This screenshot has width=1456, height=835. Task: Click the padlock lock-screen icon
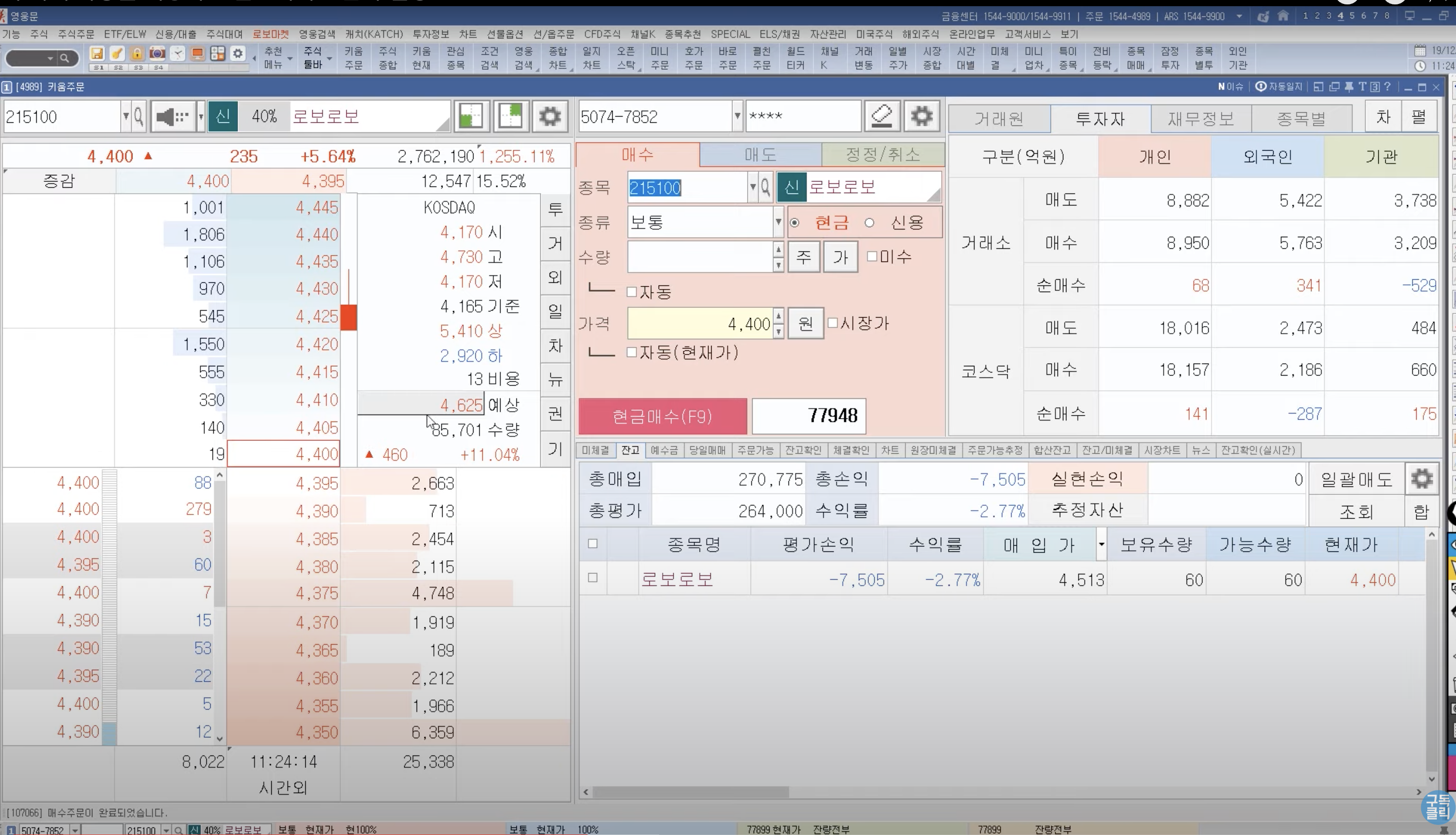pos(137,54)
